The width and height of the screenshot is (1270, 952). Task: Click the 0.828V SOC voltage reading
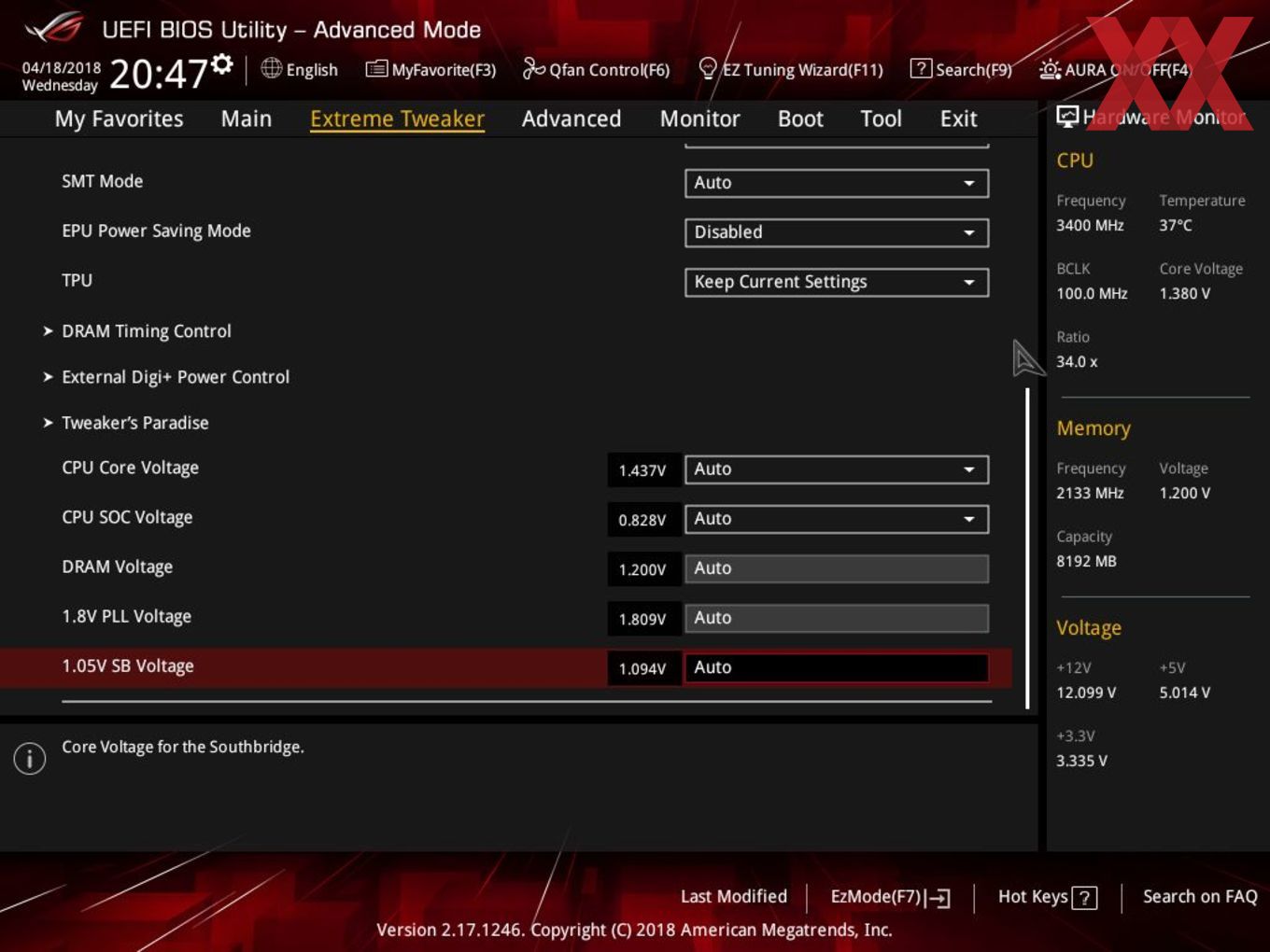point(642,520)
